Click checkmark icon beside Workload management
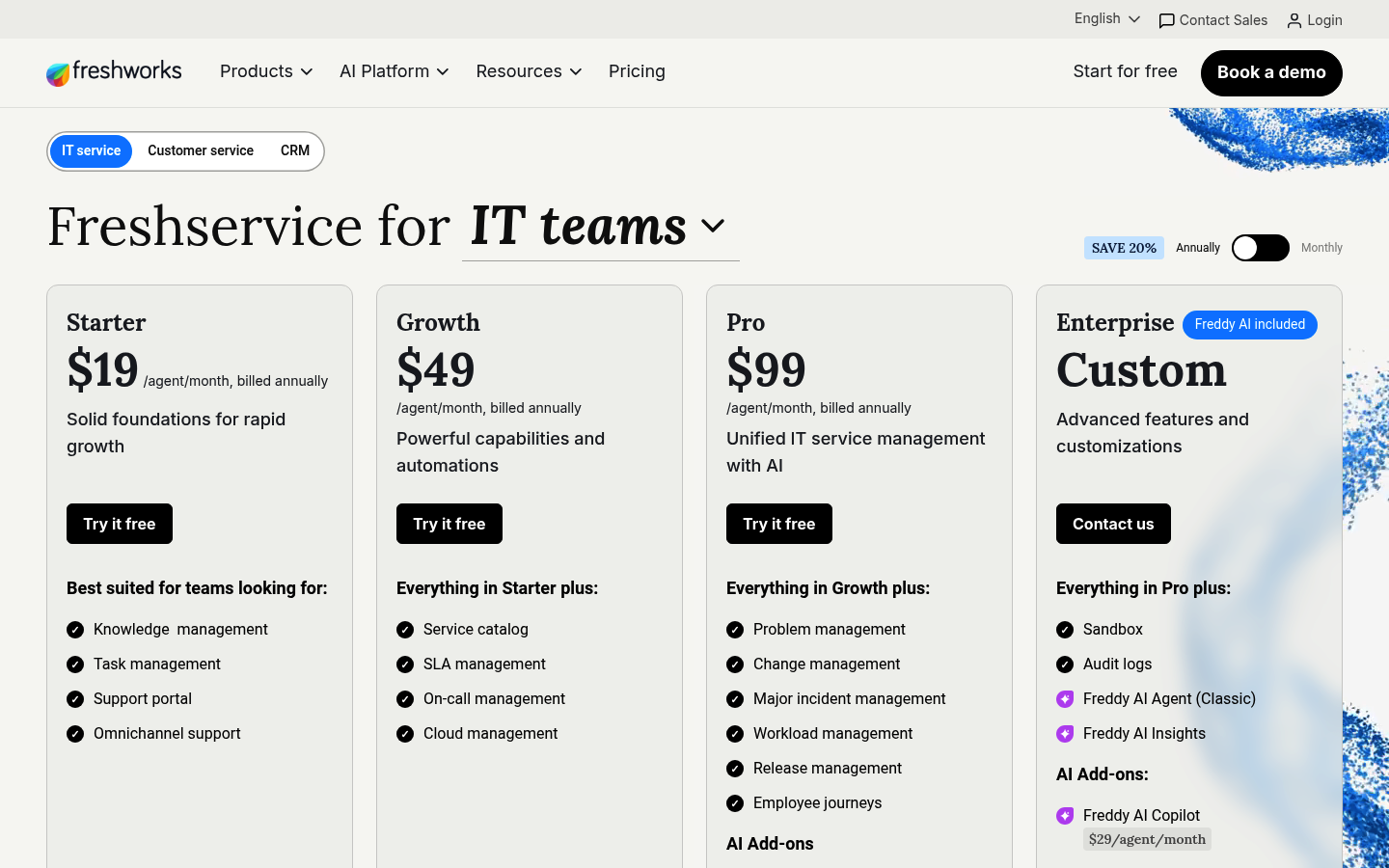 click(x=735, y=734)
